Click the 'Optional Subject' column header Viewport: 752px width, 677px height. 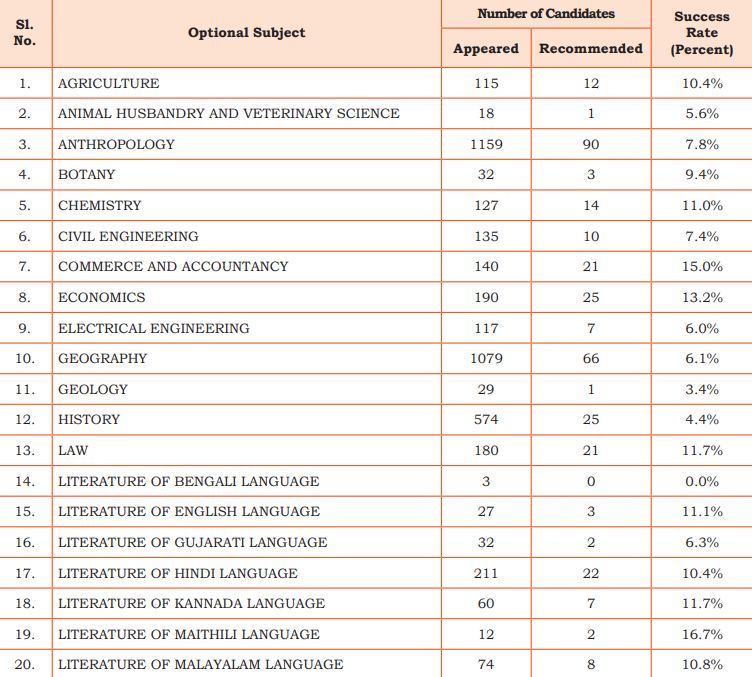point(247,33)
